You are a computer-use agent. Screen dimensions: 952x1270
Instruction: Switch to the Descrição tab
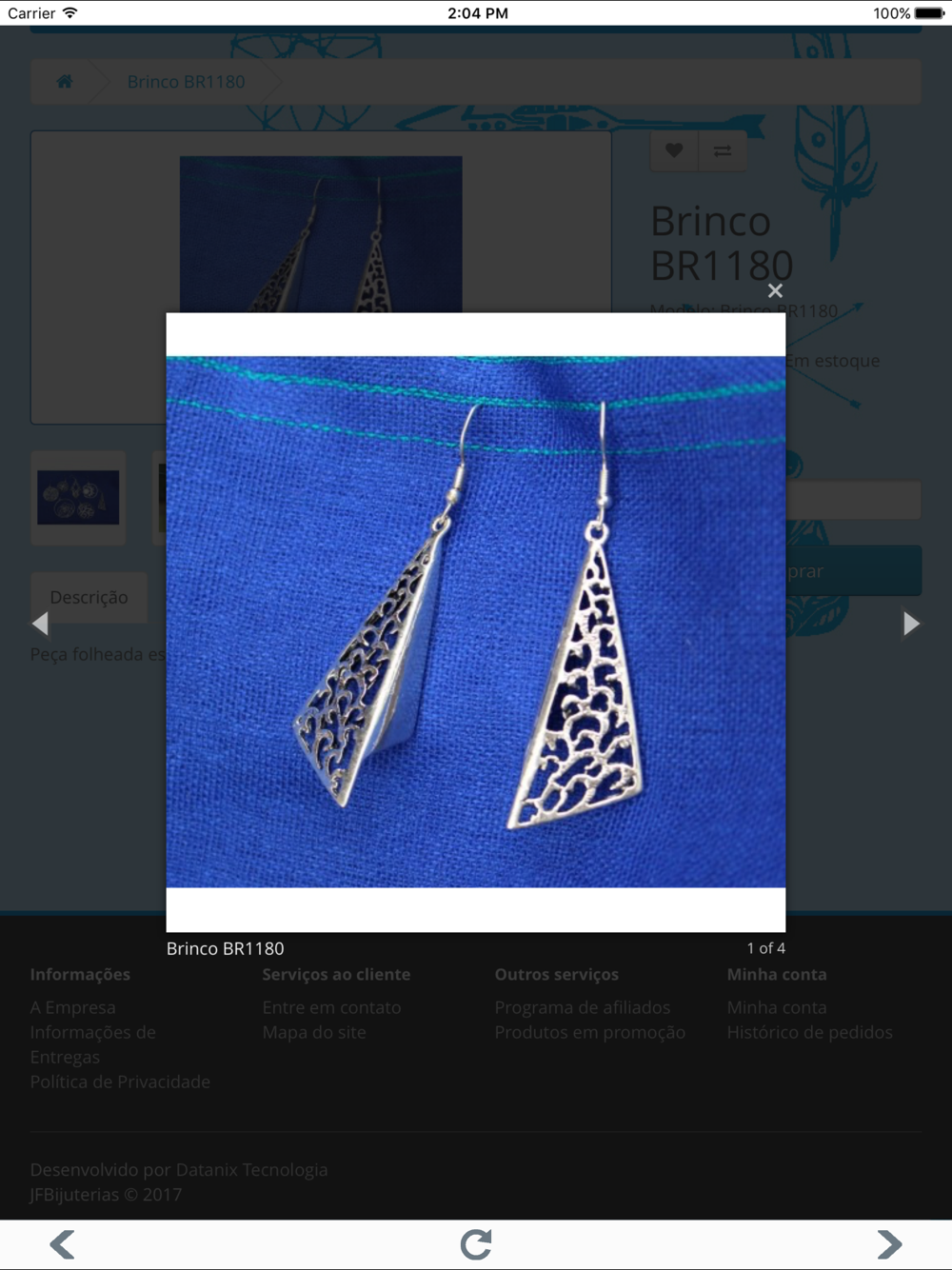(89, 598)
